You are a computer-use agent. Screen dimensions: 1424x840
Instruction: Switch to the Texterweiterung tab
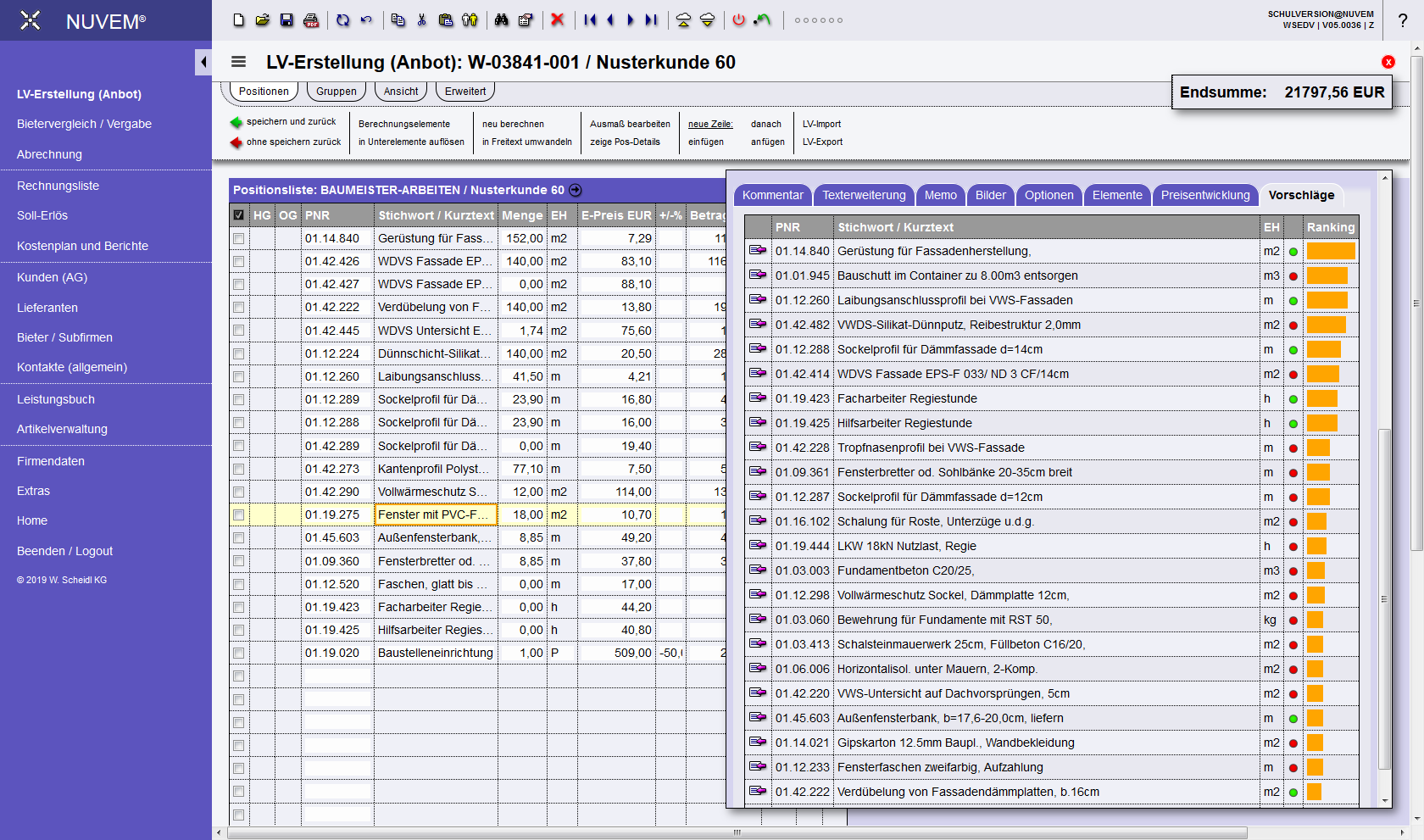[x=864, y=195]
